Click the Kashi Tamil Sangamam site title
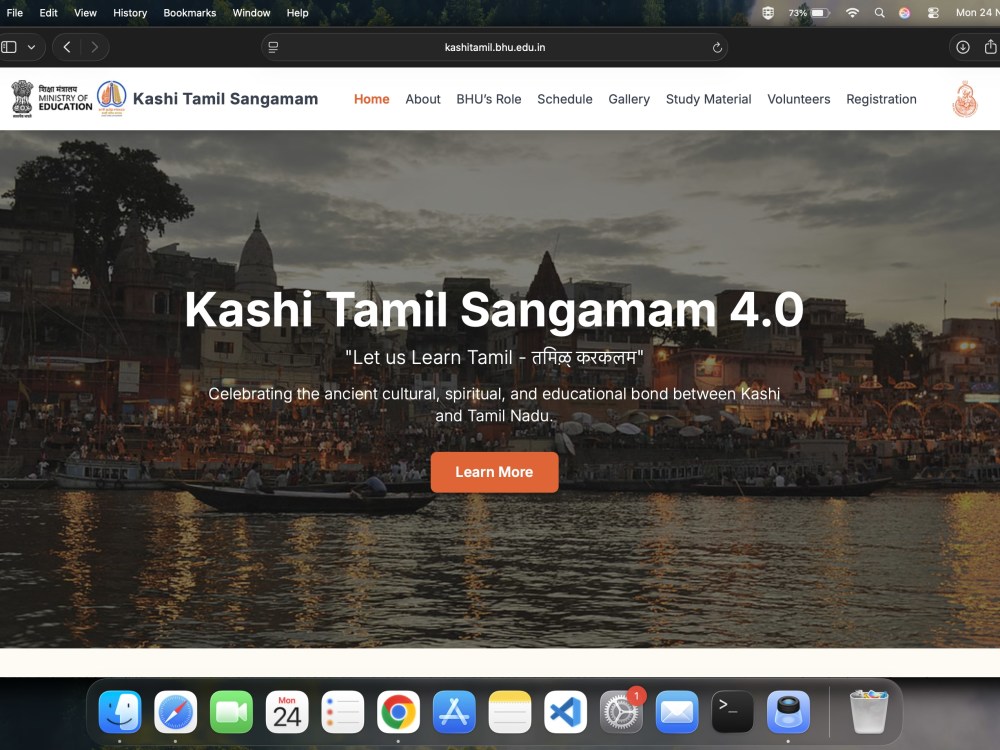Screen dimensions: 1000x750 pos(225,99)
